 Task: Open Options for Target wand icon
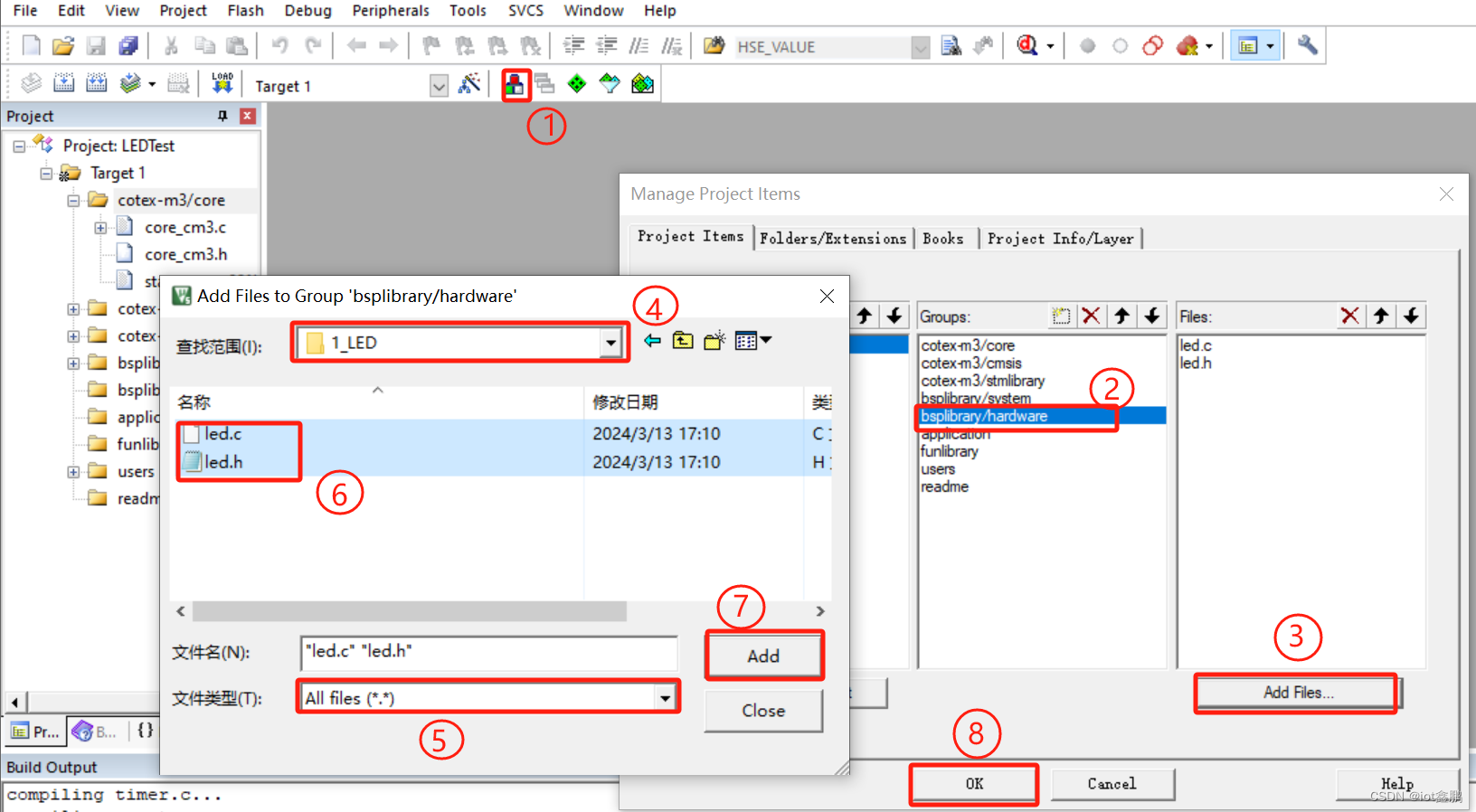[469, 84]
